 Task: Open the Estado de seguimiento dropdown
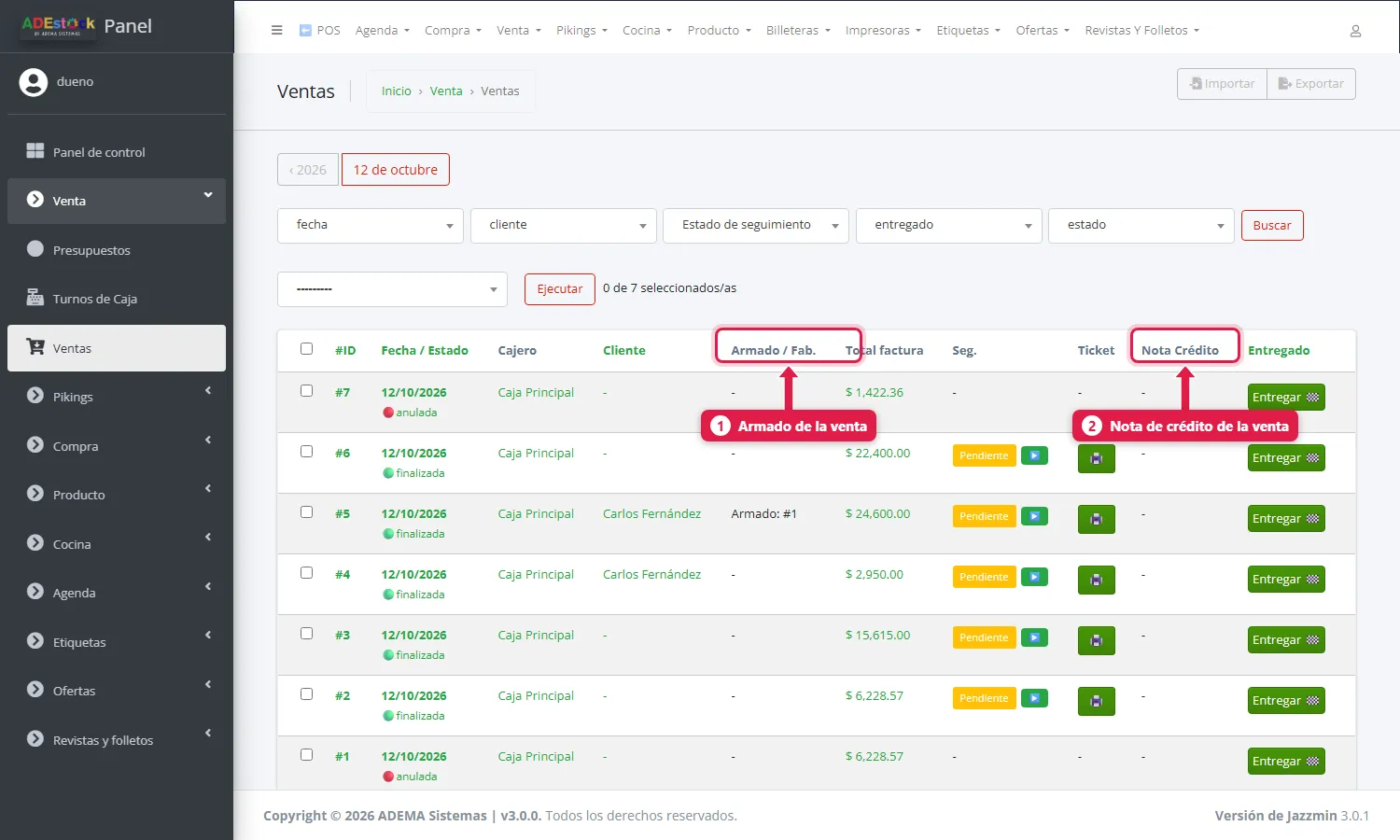coord(755,225)
